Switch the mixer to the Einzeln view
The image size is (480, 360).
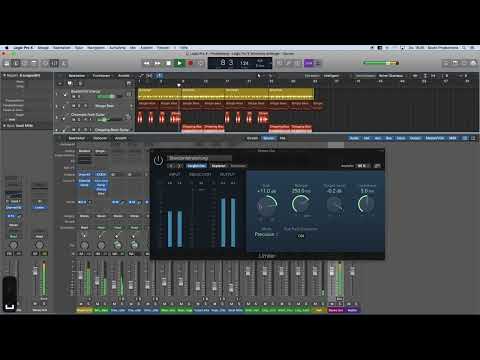[252, 138]
